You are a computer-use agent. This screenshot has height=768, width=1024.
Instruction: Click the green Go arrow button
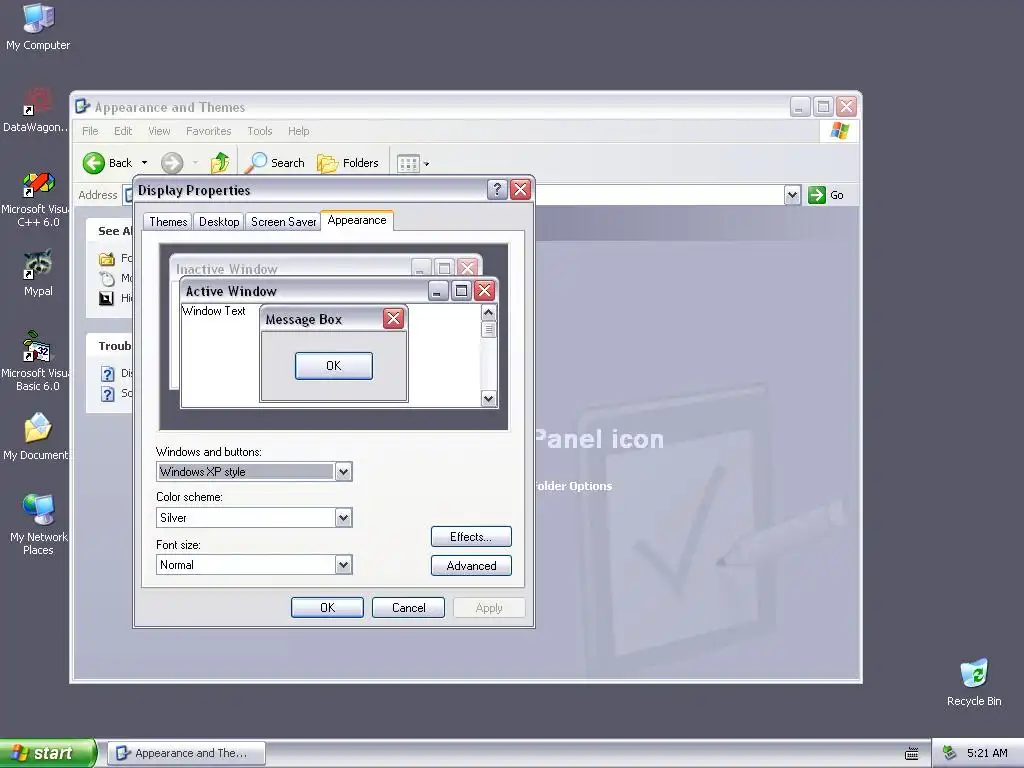click(x=817, y=195)
